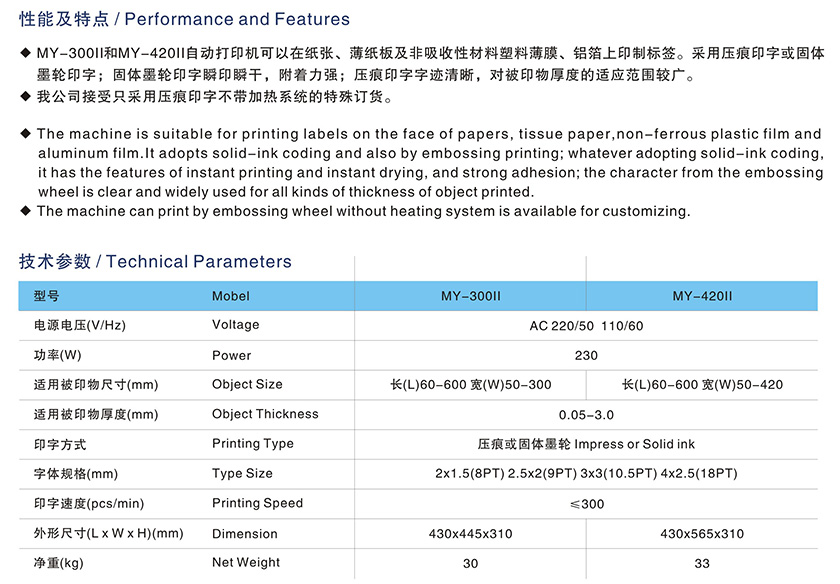Click the diamond bullet before '我公司接受只采用压痕印字'
The width and height of the screenshot is (840, 584).
[25, 97]
